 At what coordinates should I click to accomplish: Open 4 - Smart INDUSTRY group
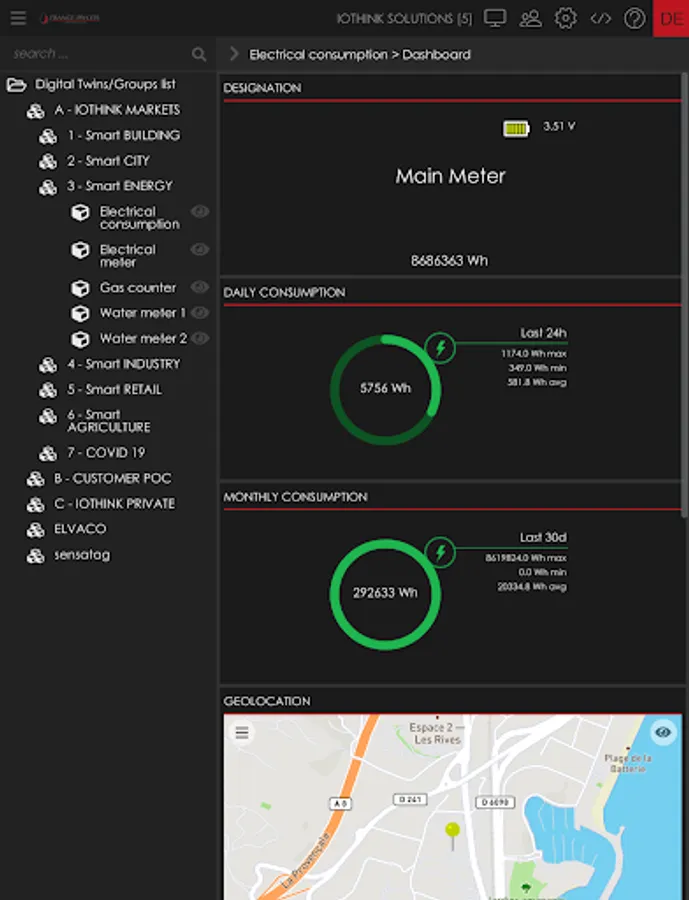[123, 364]
